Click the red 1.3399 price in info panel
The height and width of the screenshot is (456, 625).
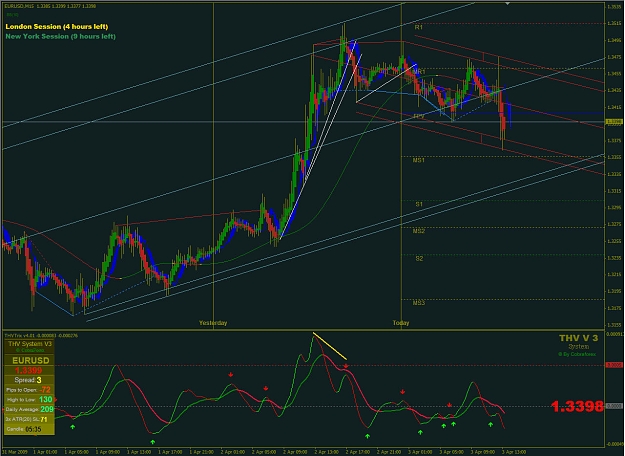(x=28, y=371)
